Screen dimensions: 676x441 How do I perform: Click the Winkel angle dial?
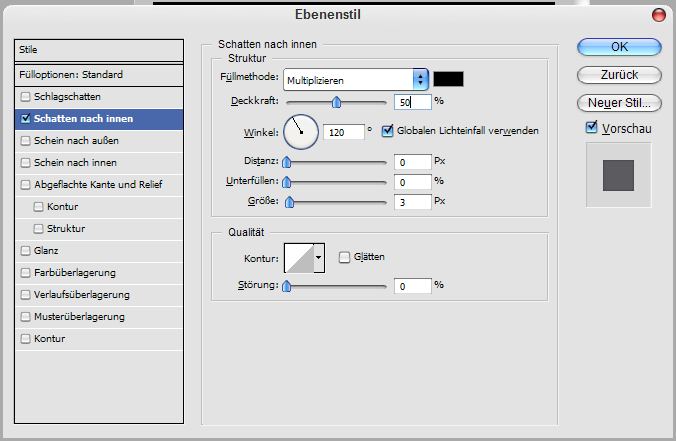[x=301, y=132]
